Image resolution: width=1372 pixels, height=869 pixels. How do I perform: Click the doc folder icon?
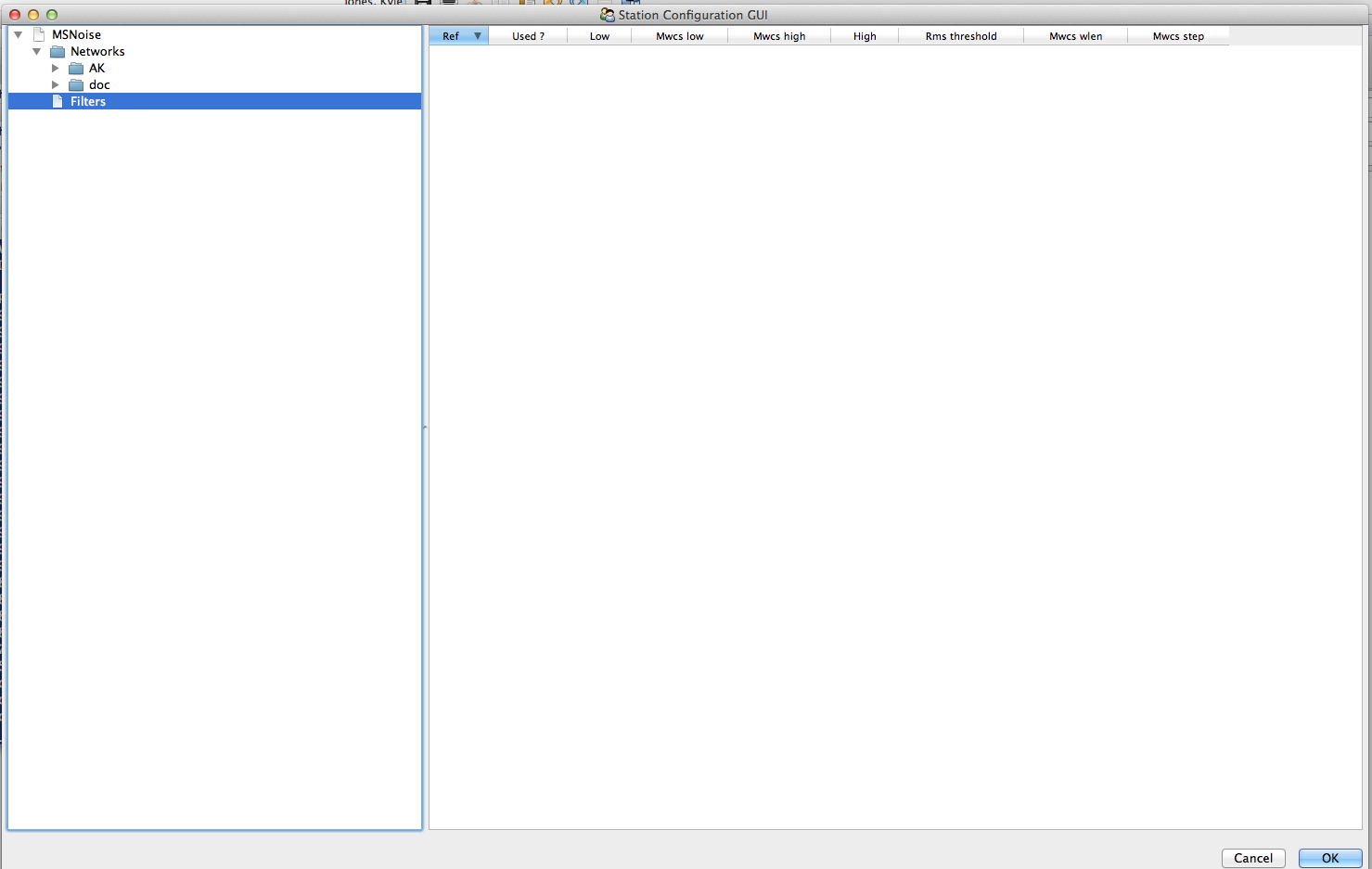click(x=76, y=84)
